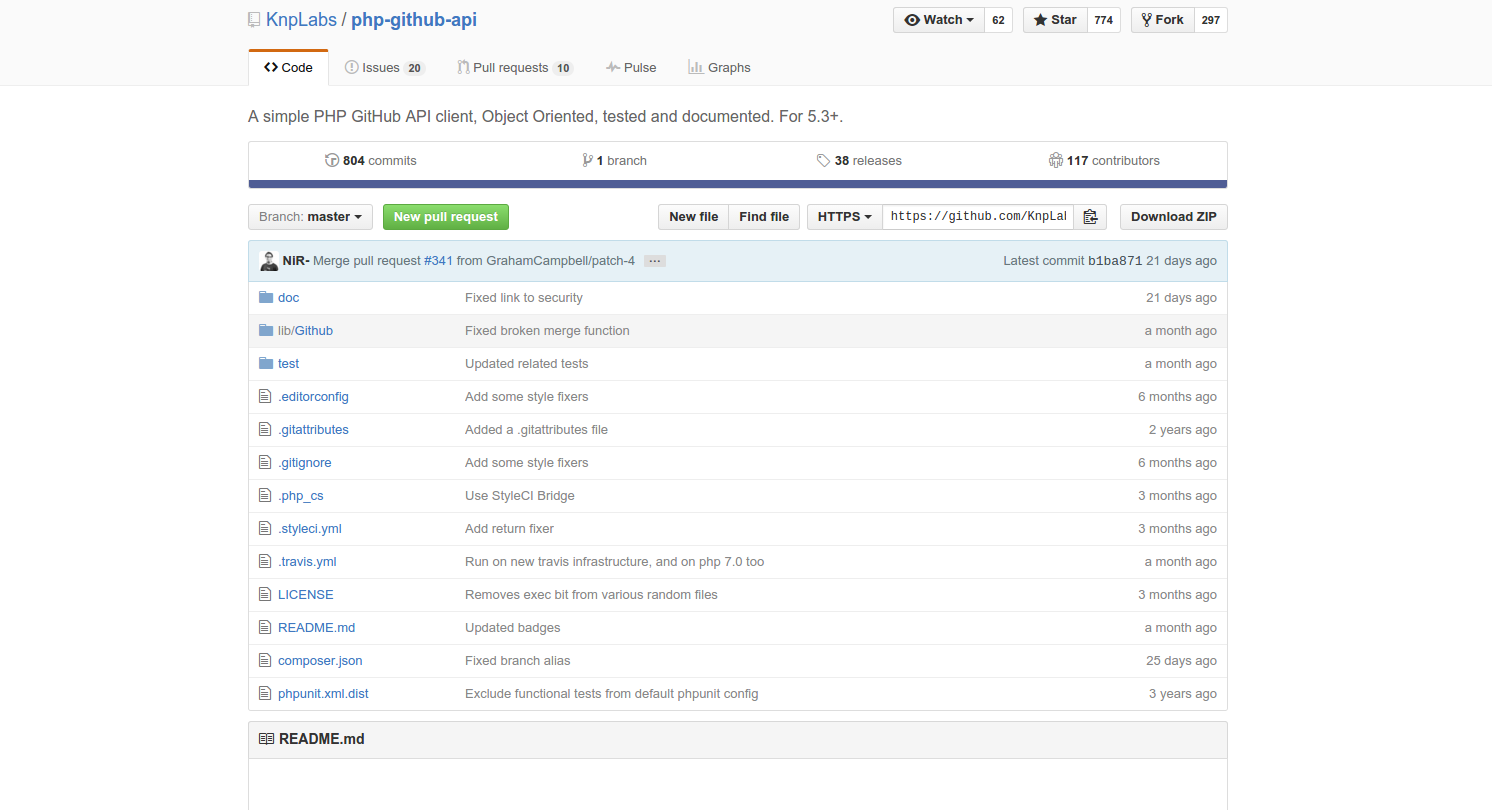
Task: Open the Watch dropdown button
Action: (x=939, y=20)
